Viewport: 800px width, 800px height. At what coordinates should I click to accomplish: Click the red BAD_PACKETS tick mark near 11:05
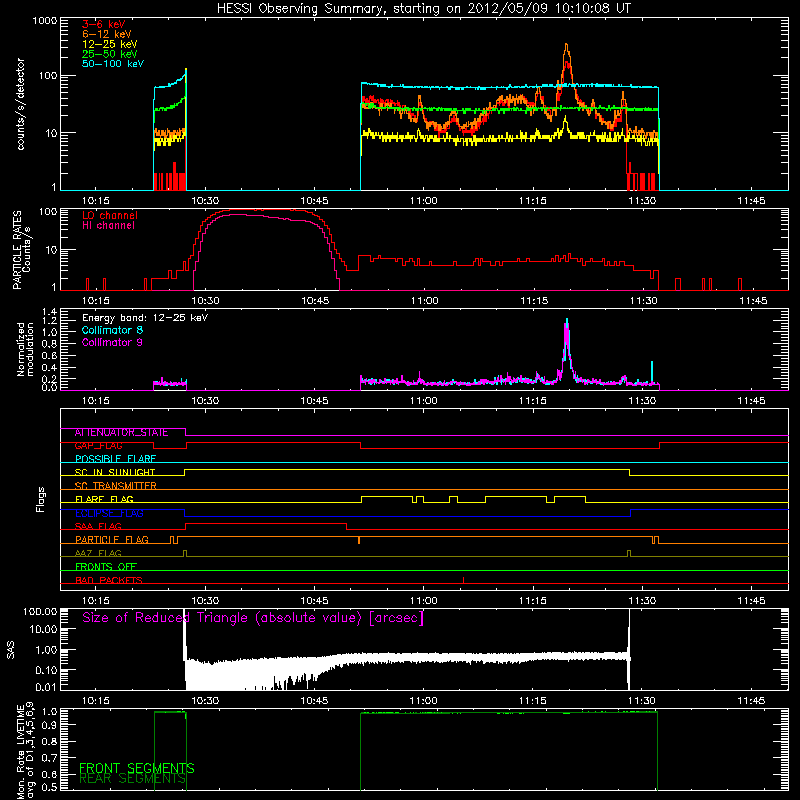click(463, 580)
